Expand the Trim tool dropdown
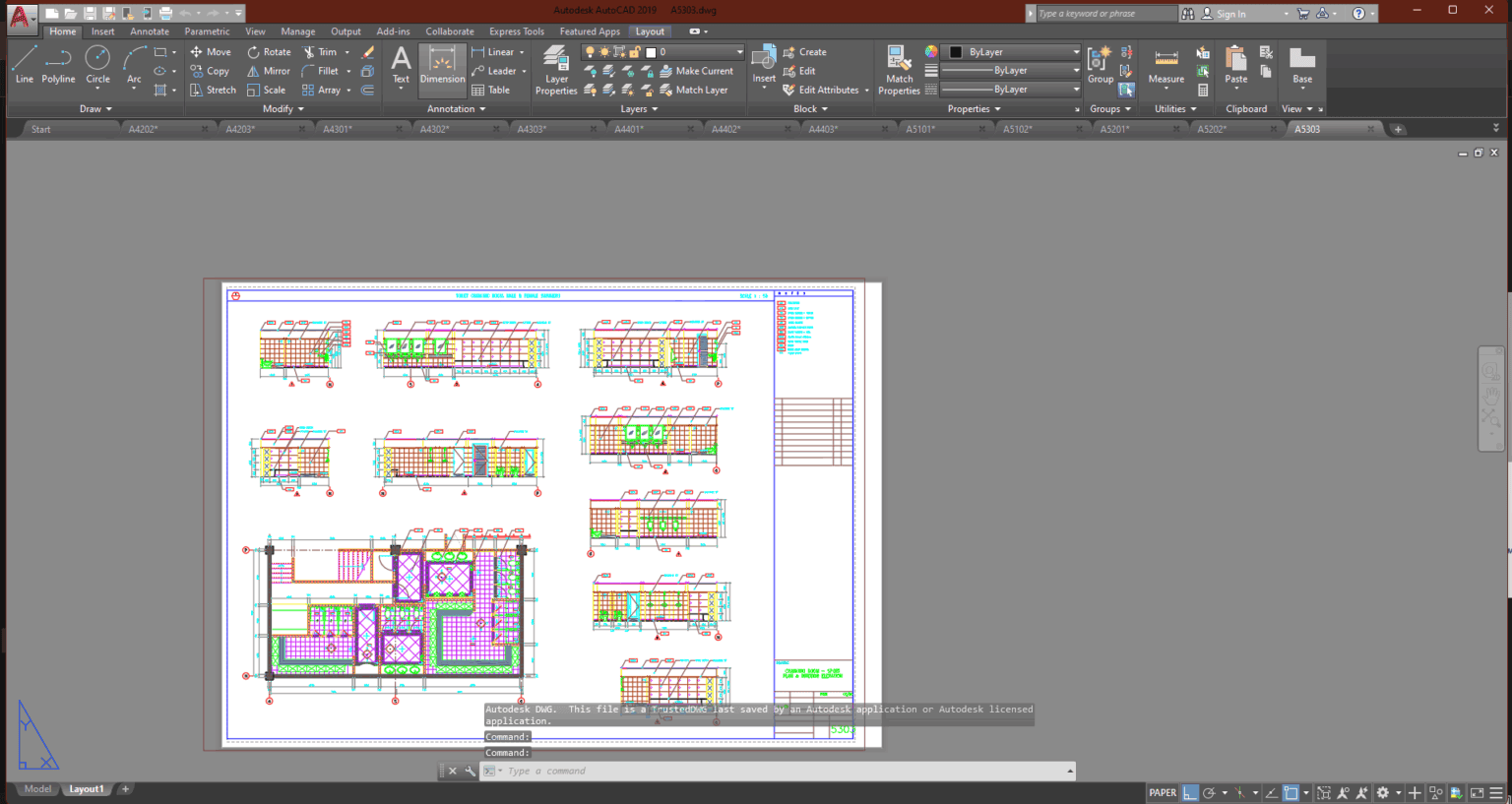This screenshot has height=804, width=1512. [346, 51]
